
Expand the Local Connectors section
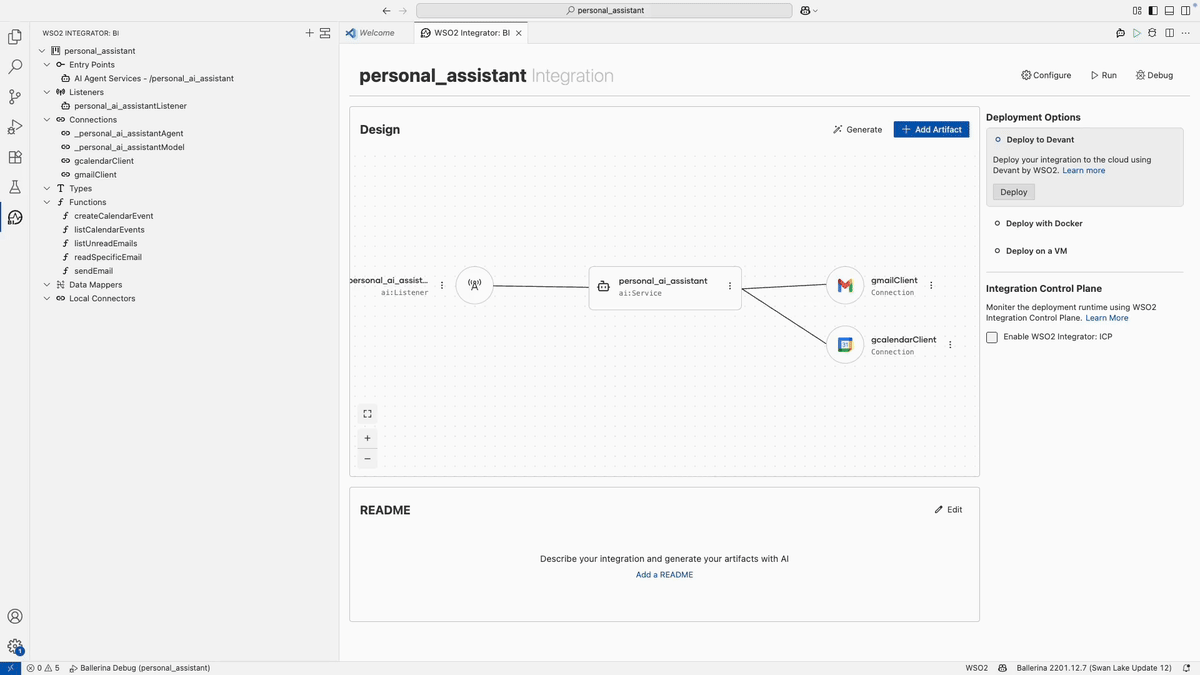click(x=47, y=298)
